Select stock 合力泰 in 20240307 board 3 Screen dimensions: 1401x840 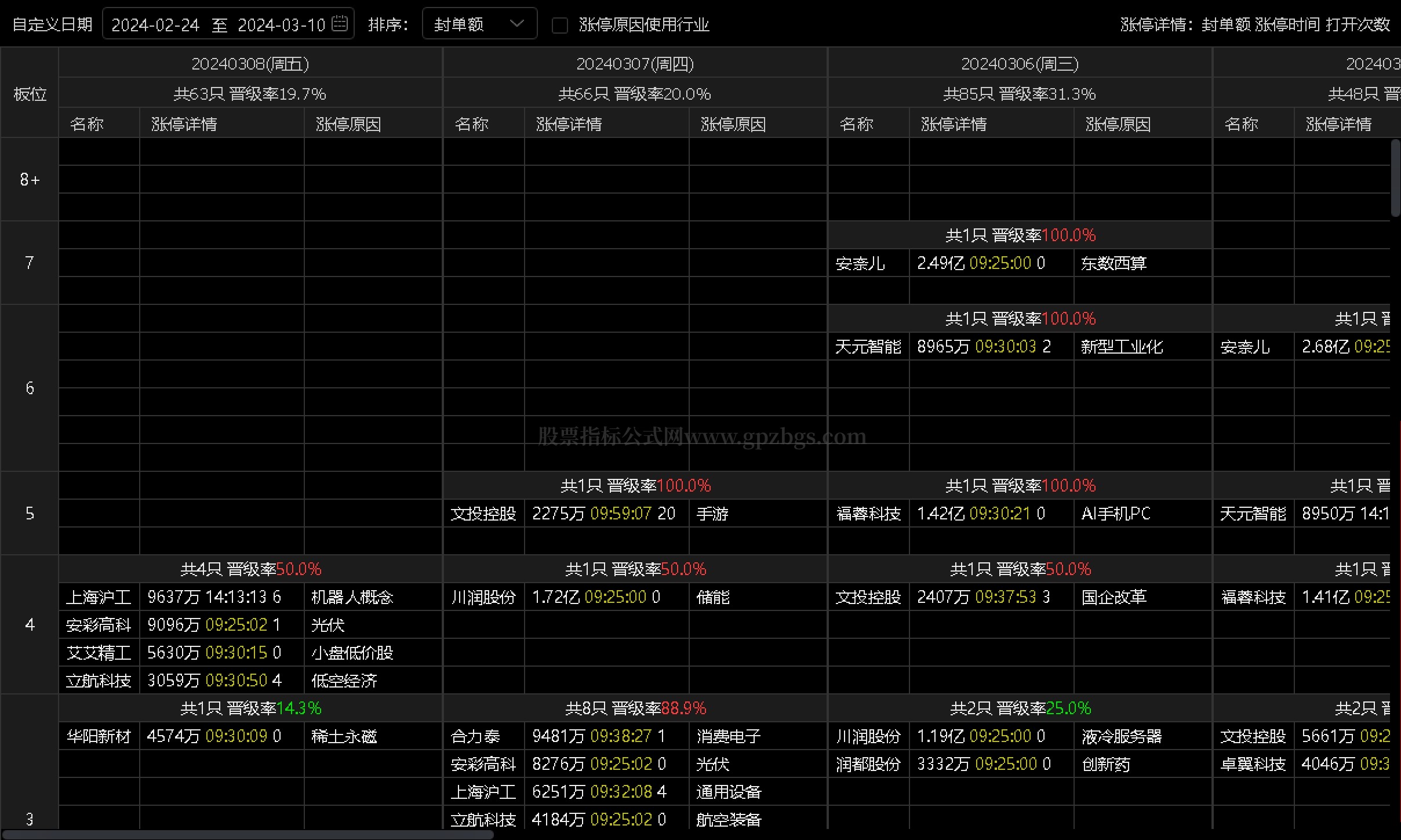pyautogui.click(x=484, y=736)
